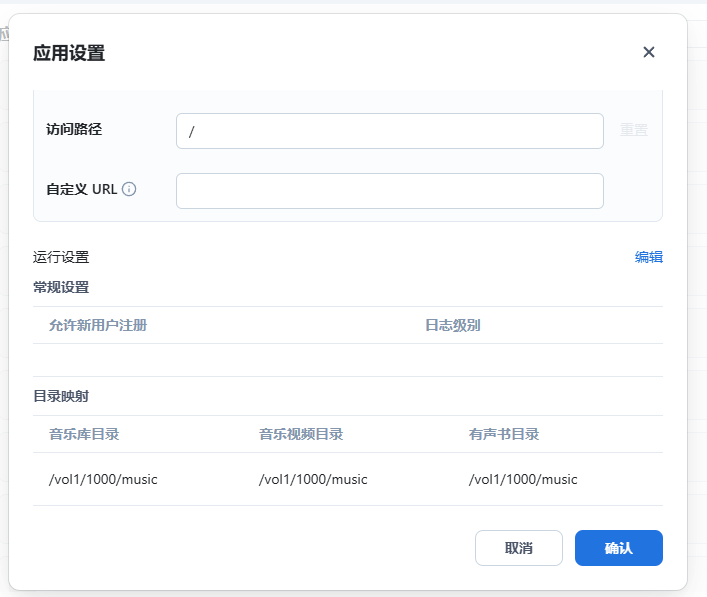Close the 应用设置 dialog
Image resolution: width=707 pixels, height=597 pixels.
click(x=649, y=52)
